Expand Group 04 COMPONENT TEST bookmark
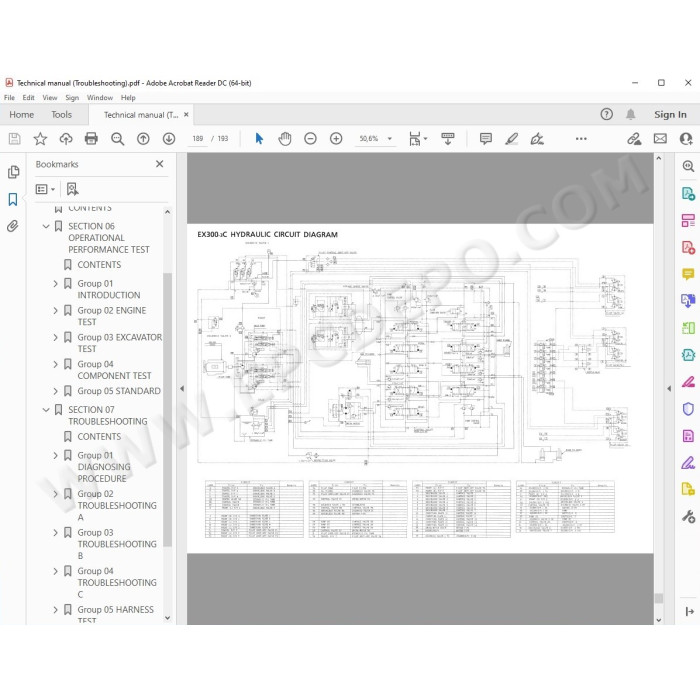This screenshot has height=700, width=700. (x=55, y=364)
